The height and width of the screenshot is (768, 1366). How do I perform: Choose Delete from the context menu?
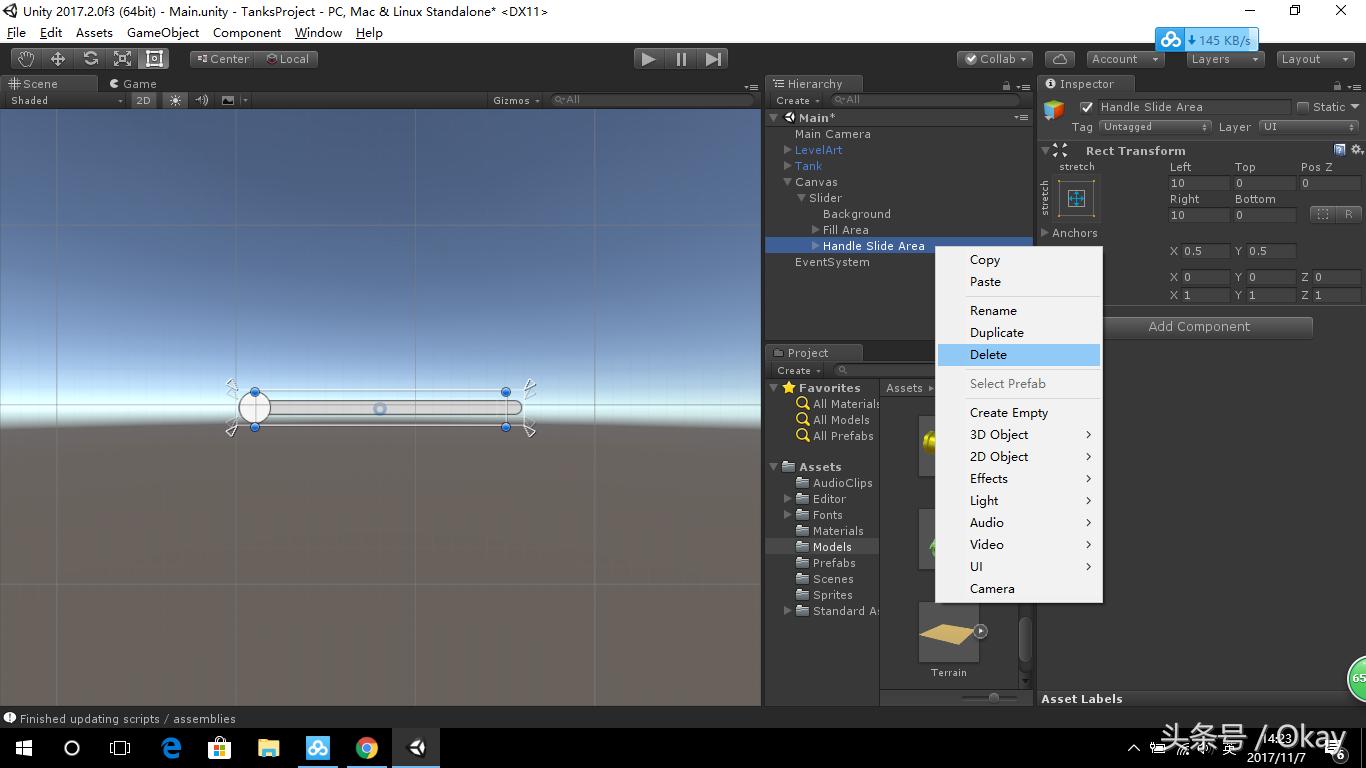(x=988, y=354)
